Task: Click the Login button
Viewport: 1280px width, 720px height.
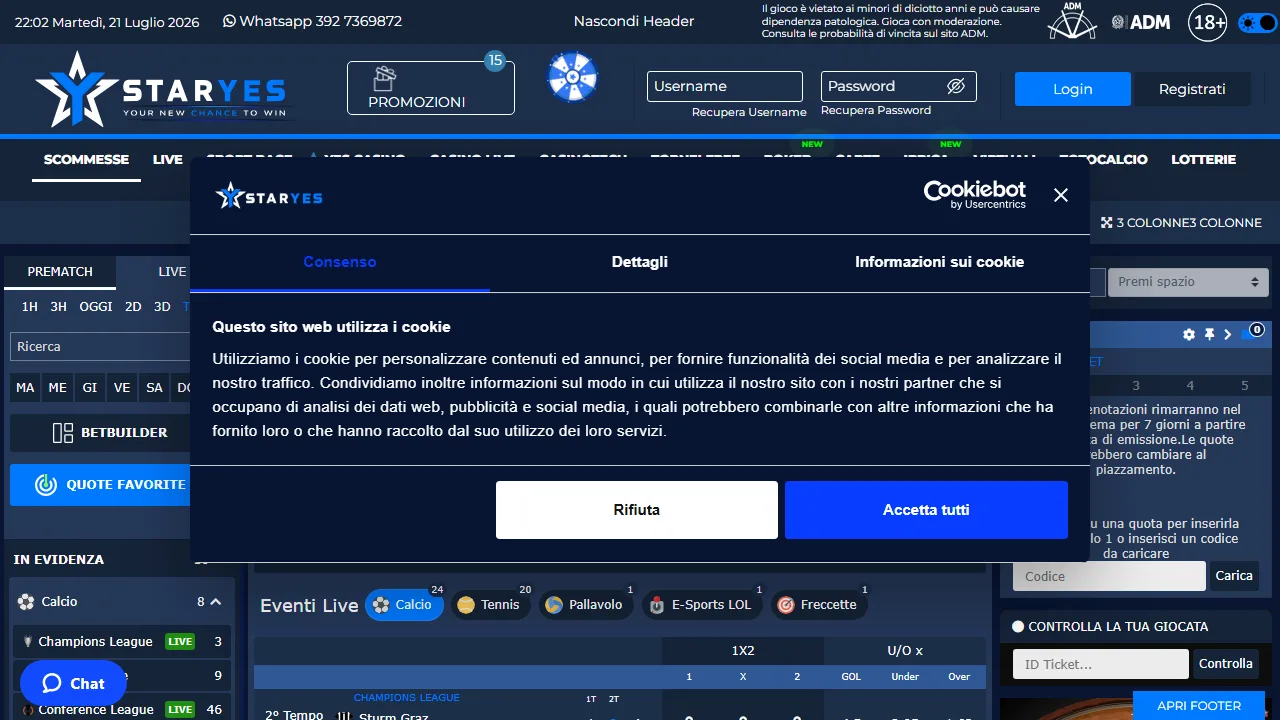Action: pyautogui.click(x=1073, y=89)
